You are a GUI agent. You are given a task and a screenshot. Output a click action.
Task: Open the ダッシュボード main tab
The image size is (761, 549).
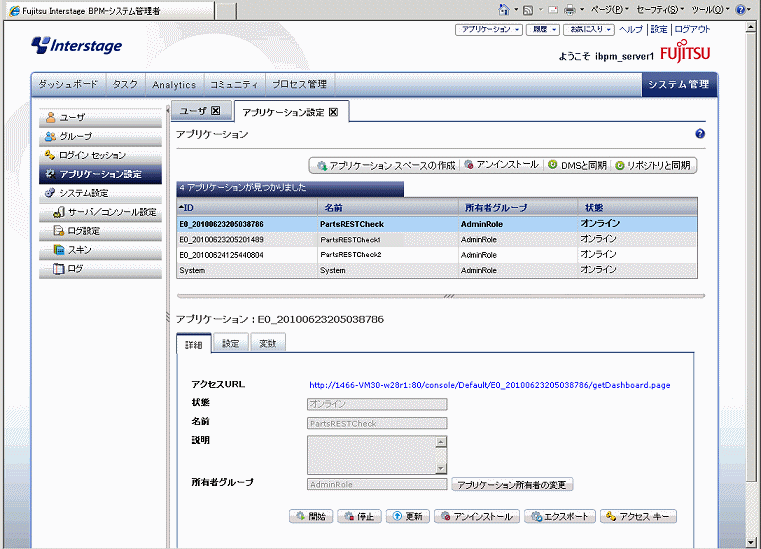point(68,84)
